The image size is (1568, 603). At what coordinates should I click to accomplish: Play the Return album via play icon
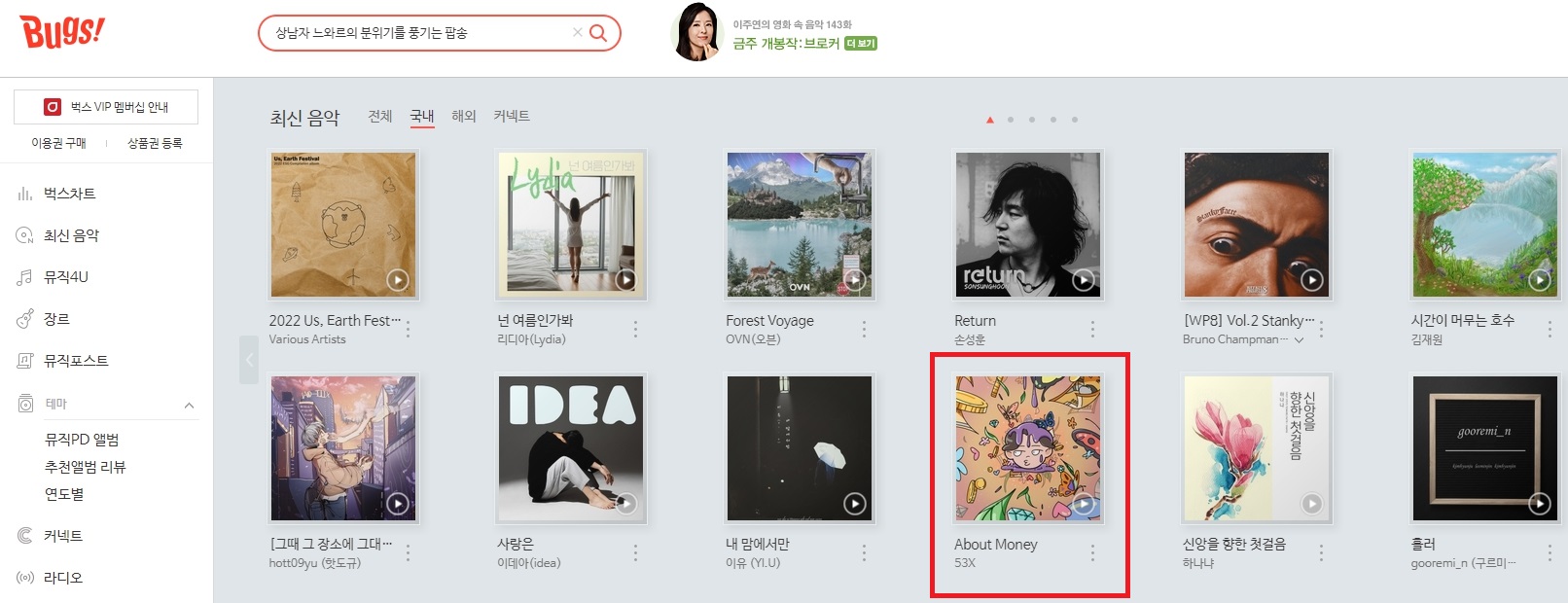(1083, 280)
